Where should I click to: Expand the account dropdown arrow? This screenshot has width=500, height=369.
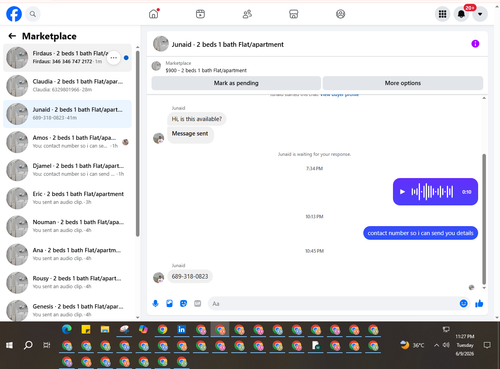tap(480, 14)
